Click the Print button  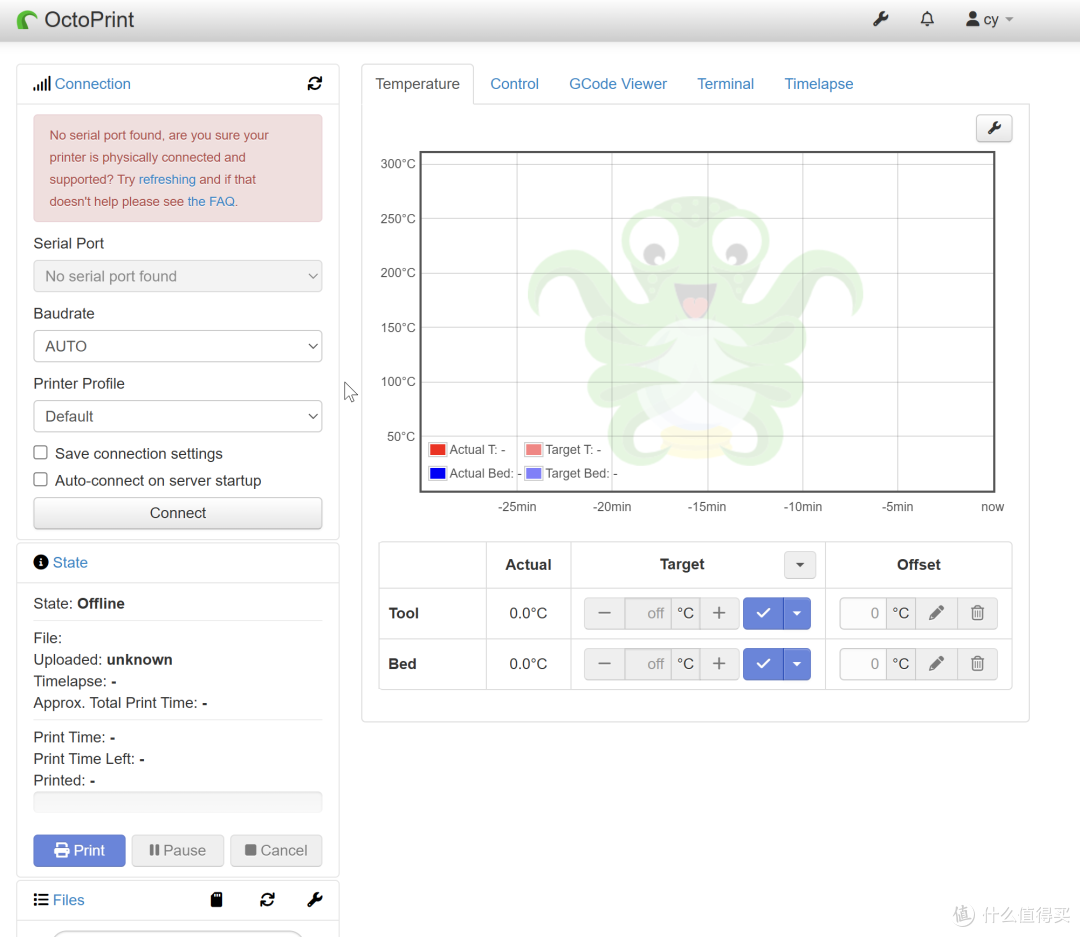tap(79, 850)
